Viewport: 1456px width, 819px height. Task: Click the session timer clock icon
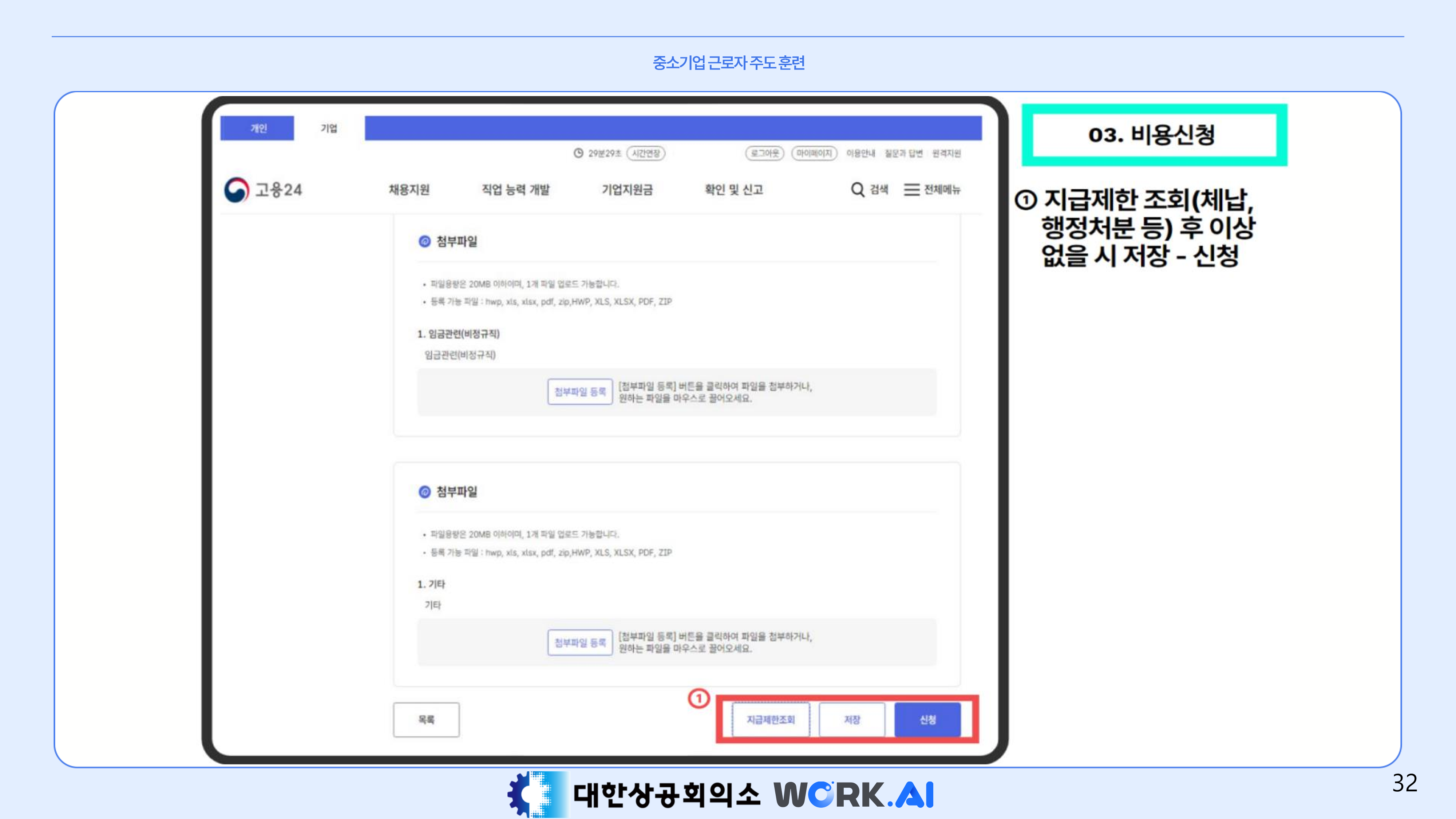[578, 153]
